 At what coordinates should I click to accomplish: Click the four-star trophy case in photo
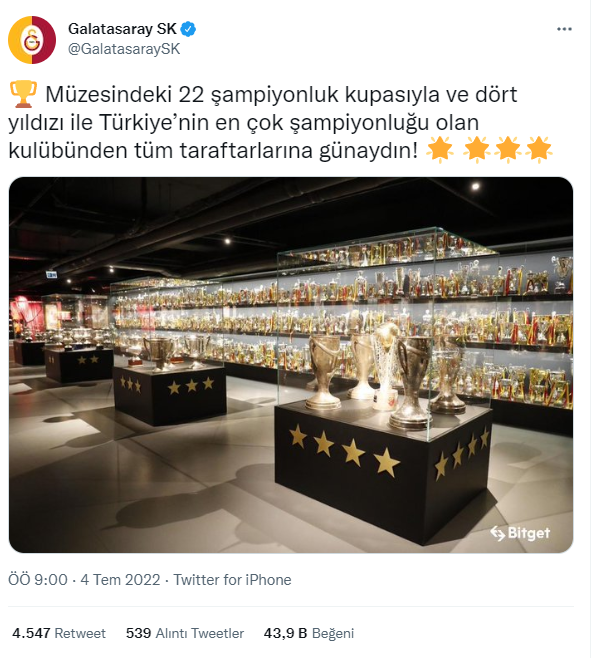pos(384,386)
